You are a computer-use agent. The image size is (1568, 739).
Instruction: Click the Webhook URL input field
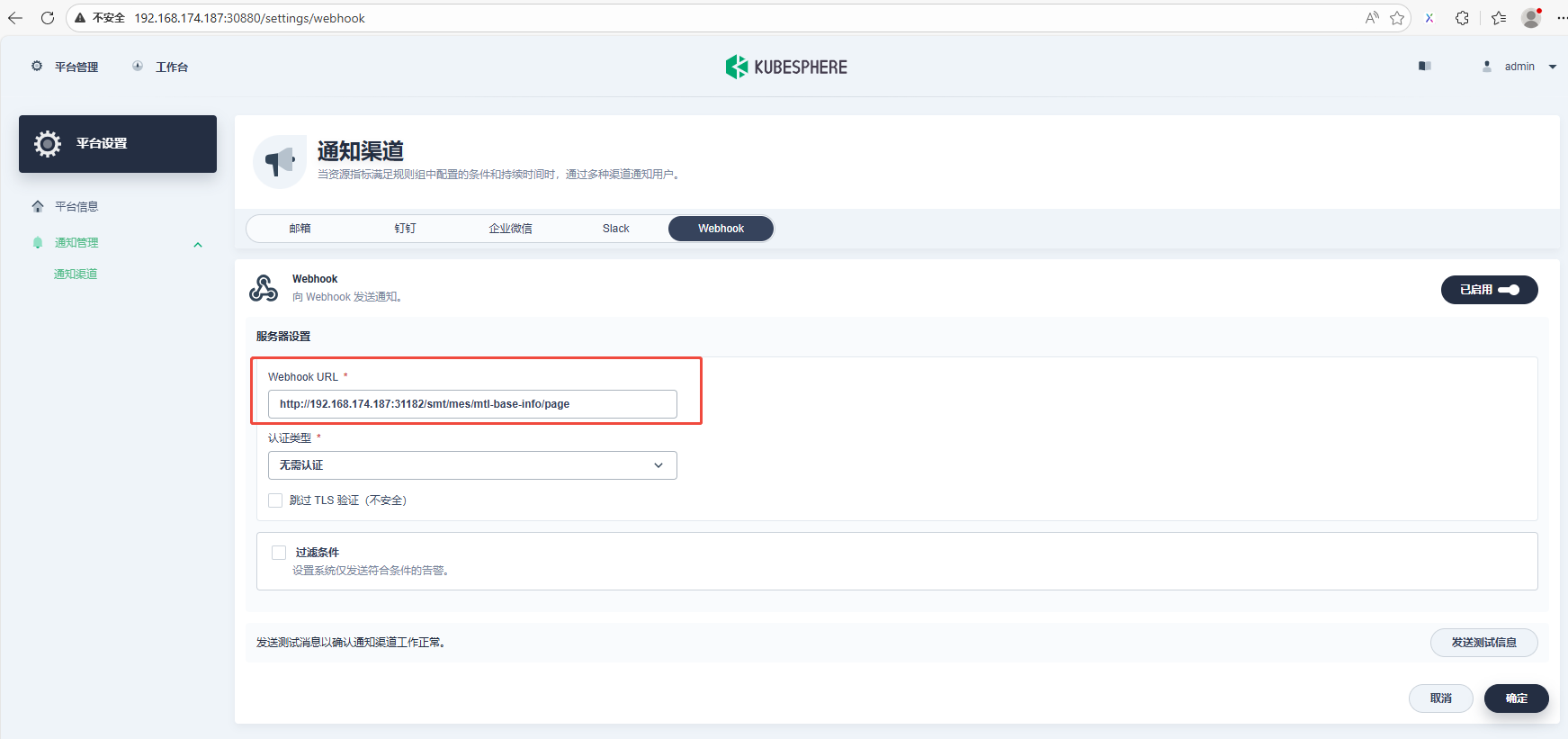(x=472, y=404)
